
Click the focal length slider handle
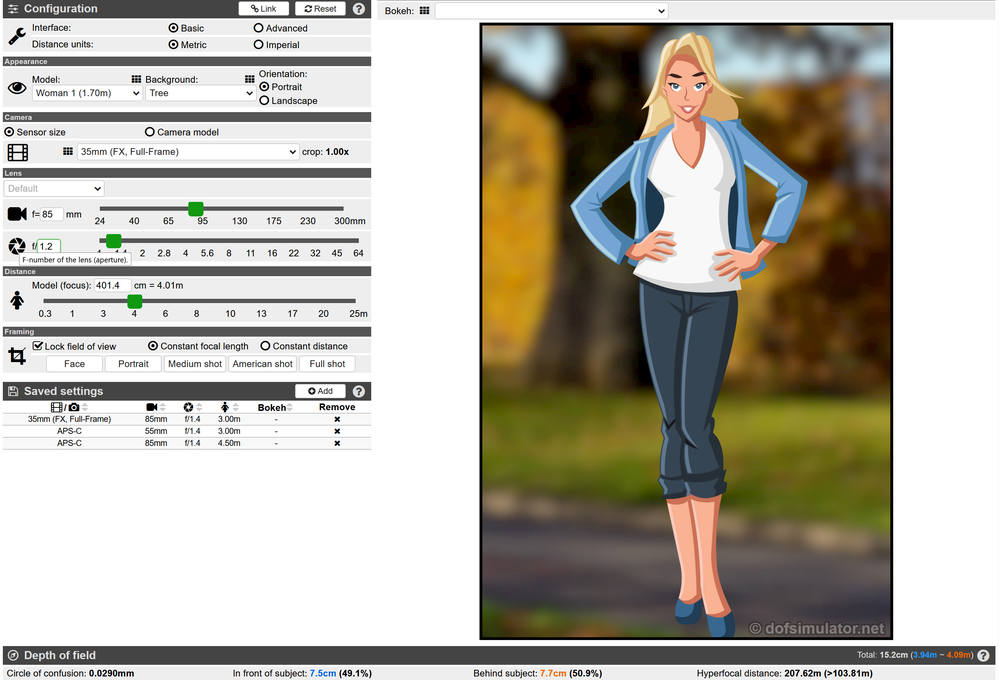(x=196, y=209)
